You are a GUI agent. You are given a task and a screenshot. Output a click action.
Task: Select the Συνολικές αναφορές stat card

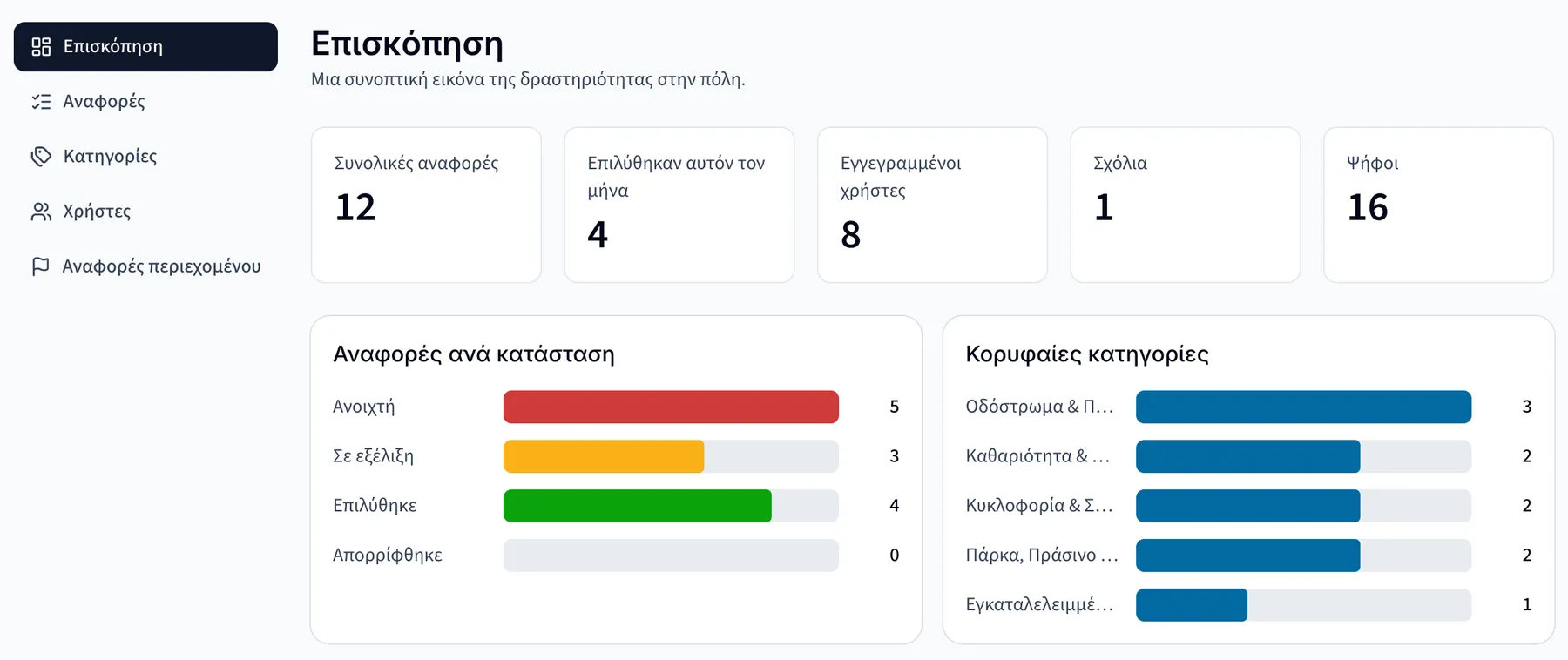[426, 205]
